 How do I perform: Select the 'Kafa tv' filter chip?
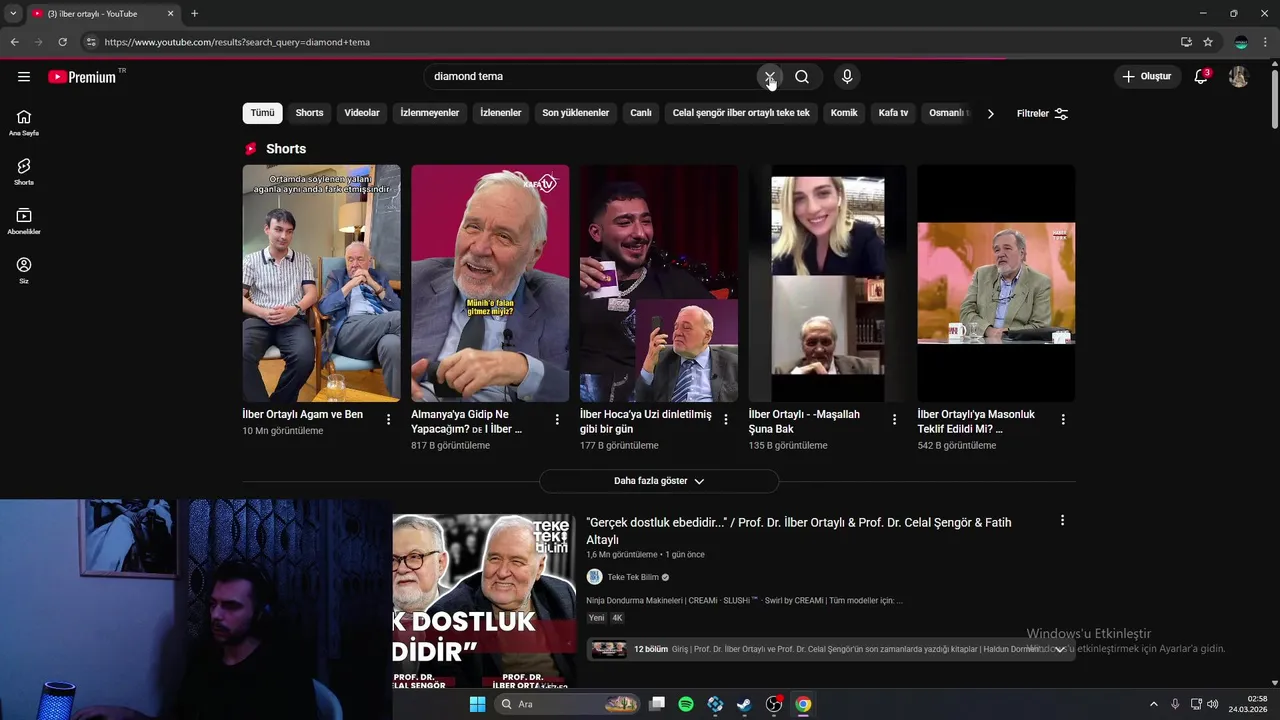click(x=893, y=114)
